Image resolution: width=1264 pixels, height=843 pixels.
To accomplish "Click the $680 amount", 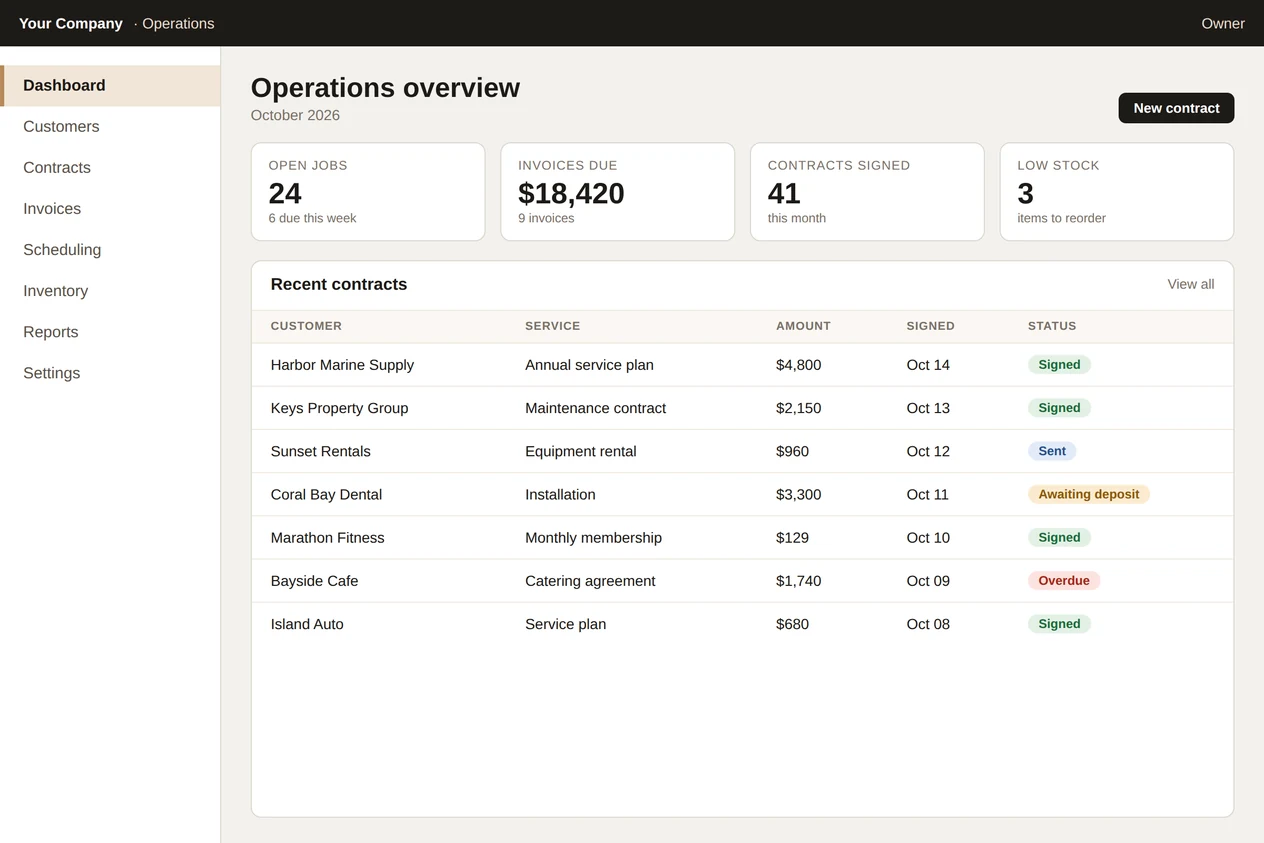I will (x=792, y=624).
